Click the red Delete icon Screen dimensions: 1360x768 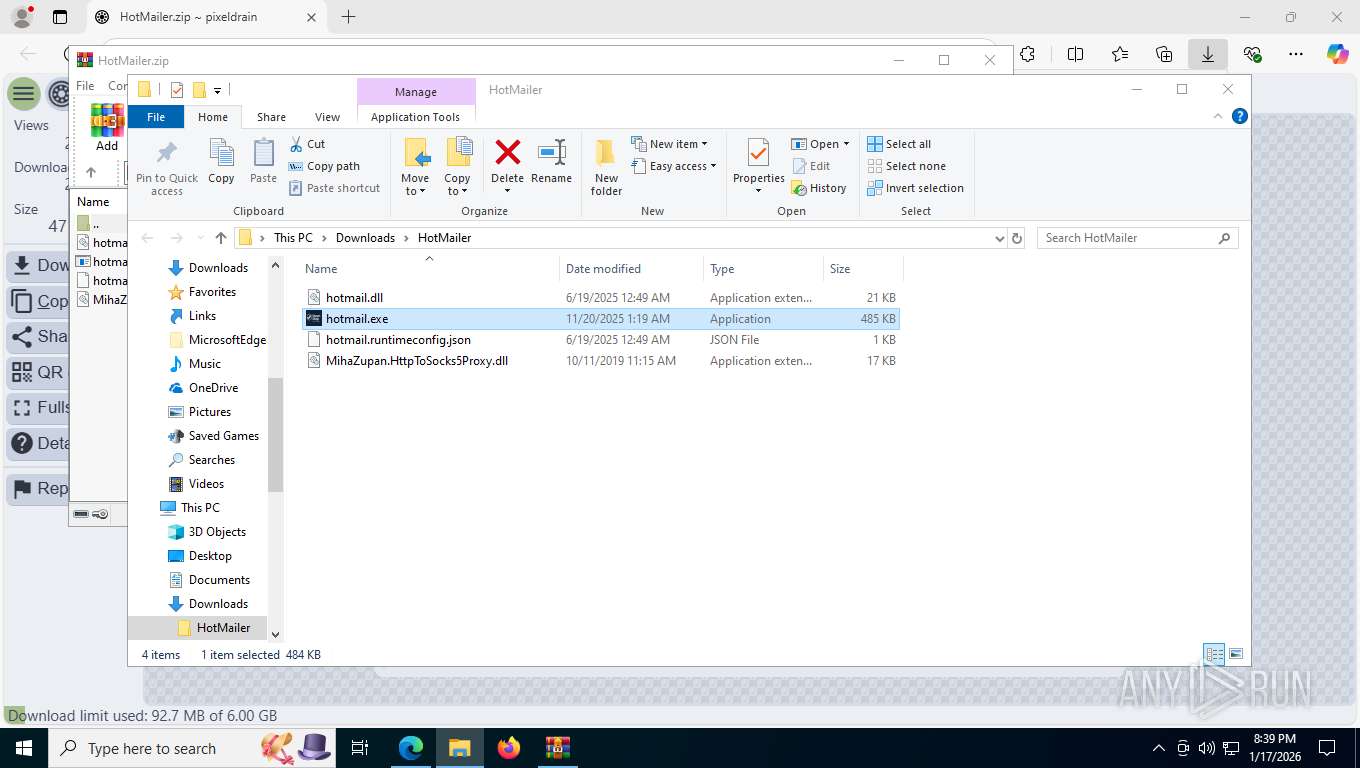pyautogui.click(x=508, y=153)
